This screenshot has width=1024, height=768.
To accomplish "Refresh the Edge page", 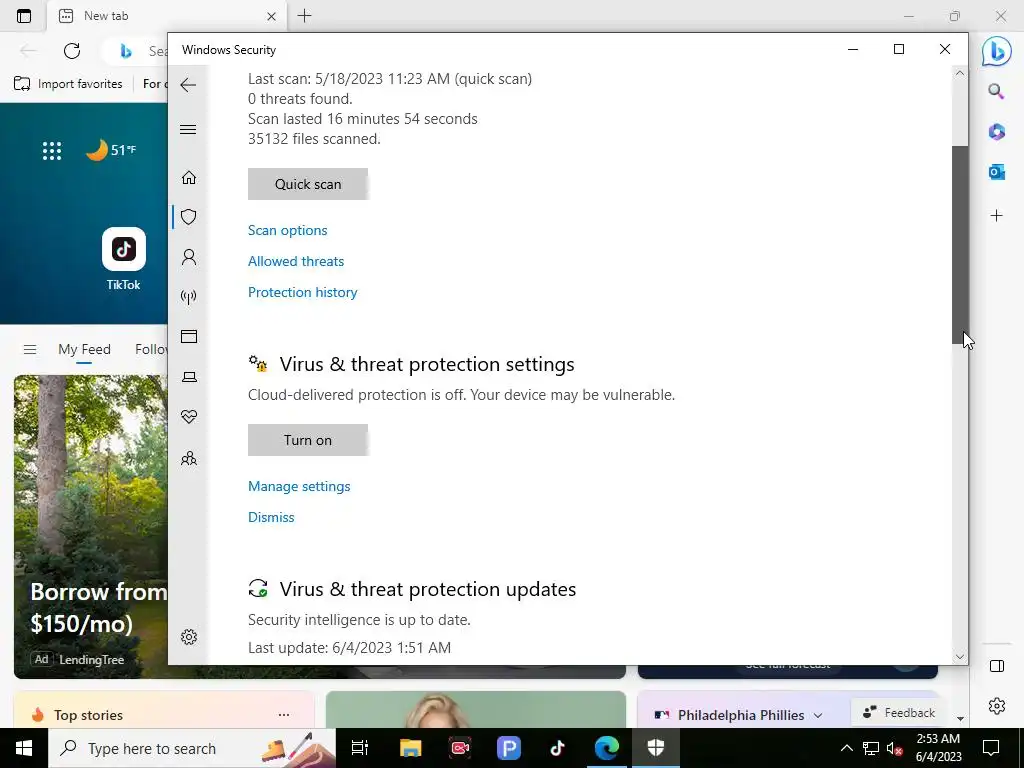I will (72, 50).
